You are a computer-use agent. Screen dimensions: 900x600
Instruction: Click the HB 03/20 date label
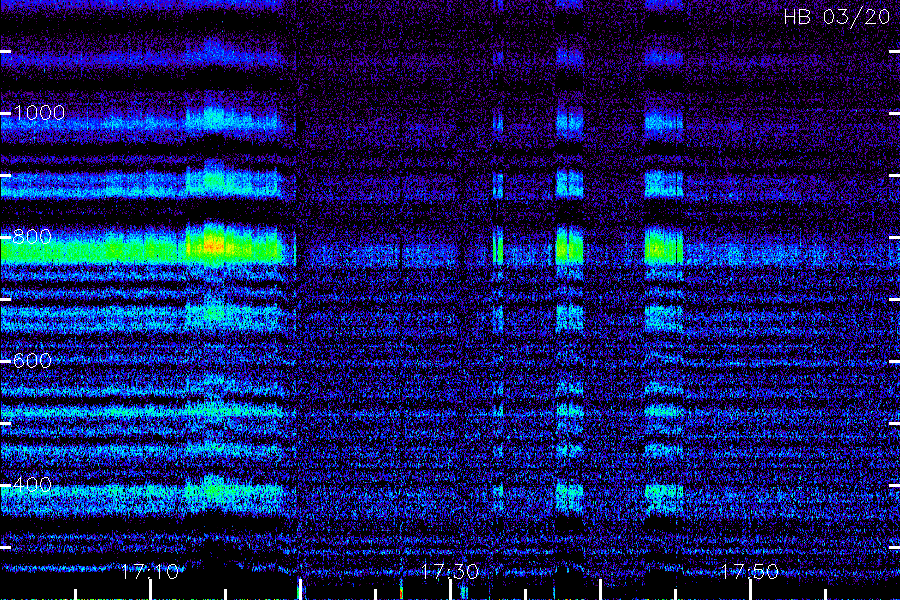click(x=837, y=17)
